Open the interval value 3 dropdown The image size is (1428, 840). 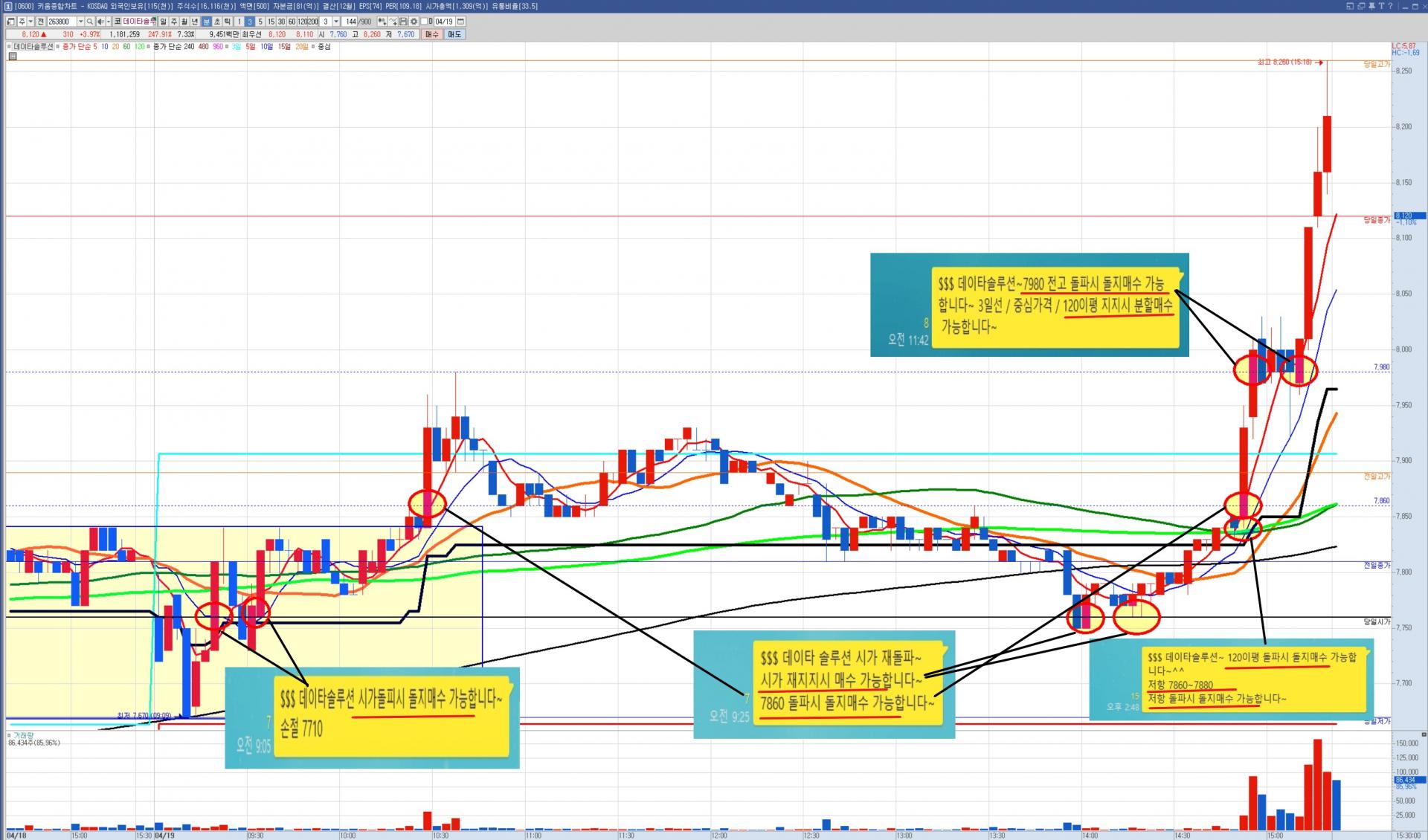pos(335,22)
